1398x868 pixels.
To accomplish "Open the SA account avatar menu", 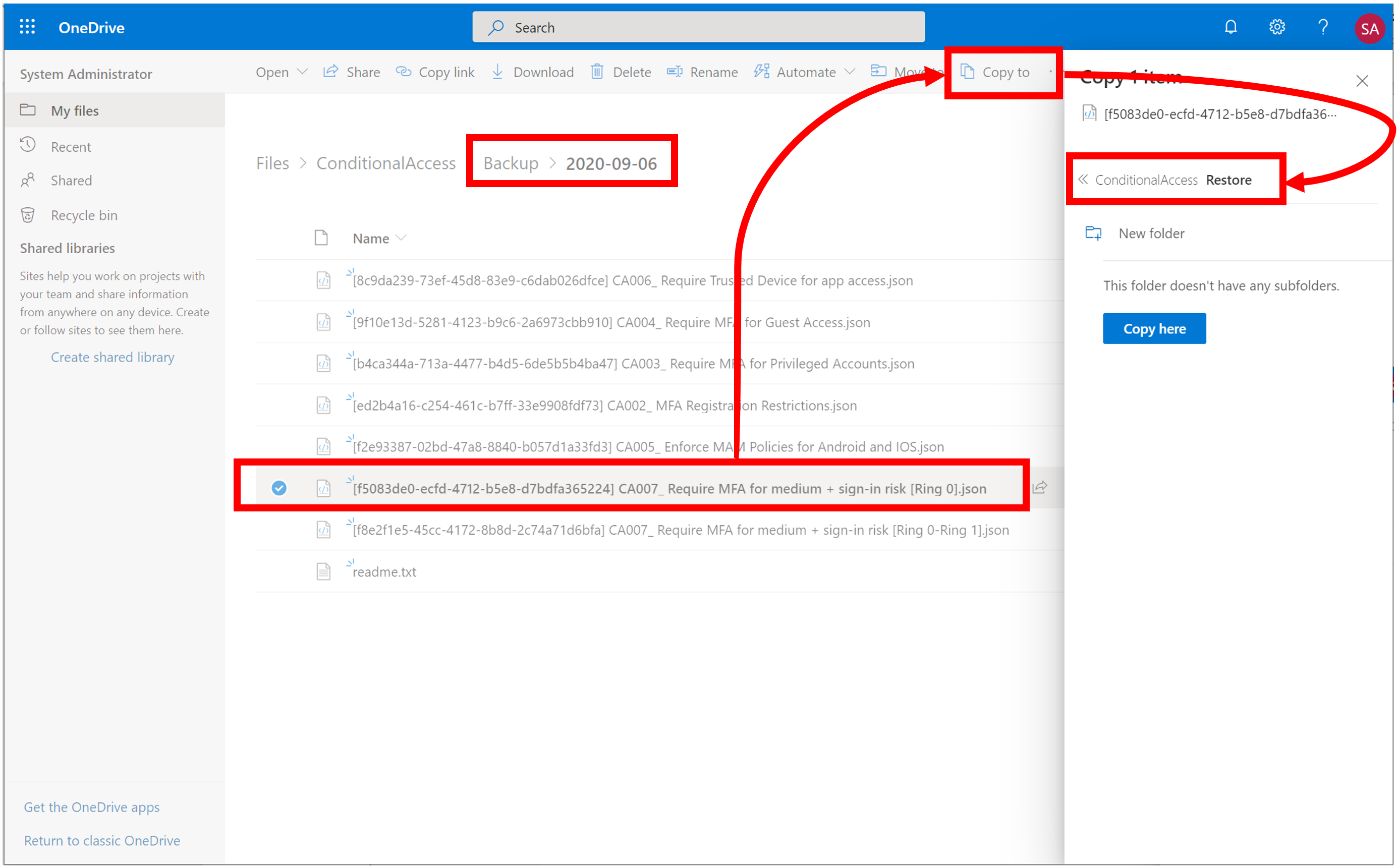I will (1369, 28).
